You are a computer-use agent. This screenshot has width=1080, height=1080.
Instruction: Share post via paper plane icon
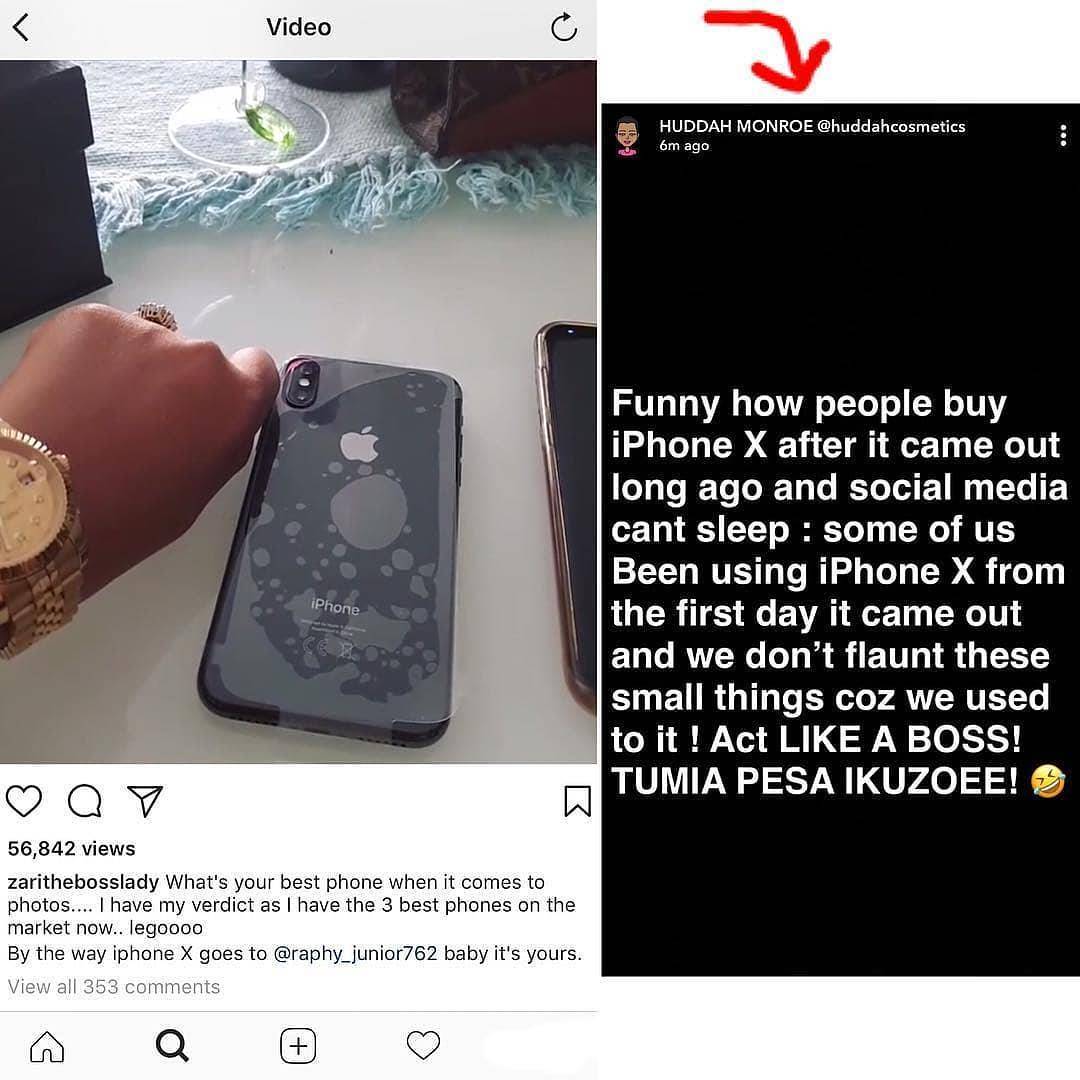point(145,800)
